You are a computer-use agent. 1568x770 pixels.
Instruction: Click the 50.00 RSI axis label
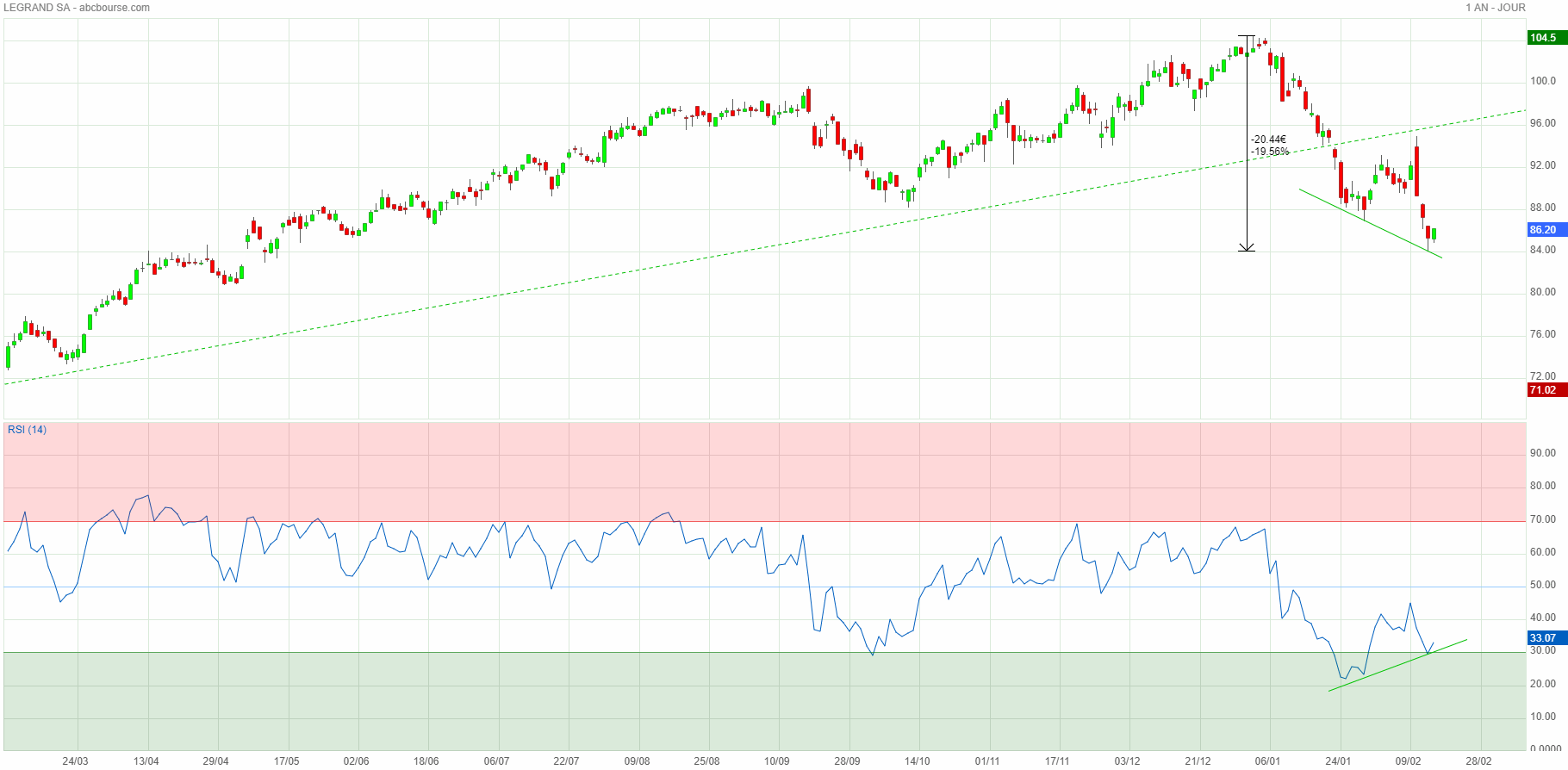tap(1543, 585)
